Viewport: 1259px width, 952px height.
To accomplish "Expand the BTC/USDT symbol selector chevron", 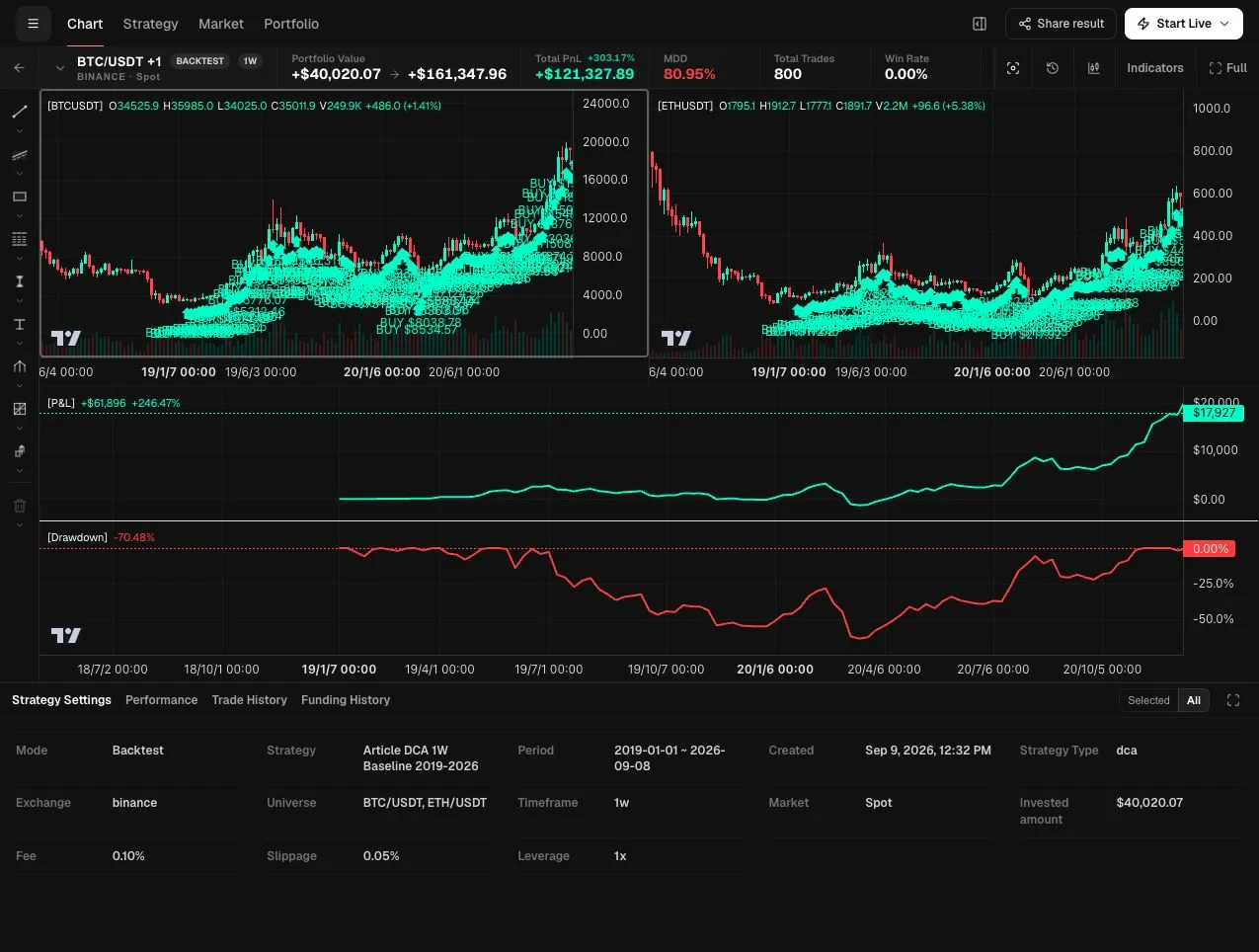I will (x=60, y=68).
